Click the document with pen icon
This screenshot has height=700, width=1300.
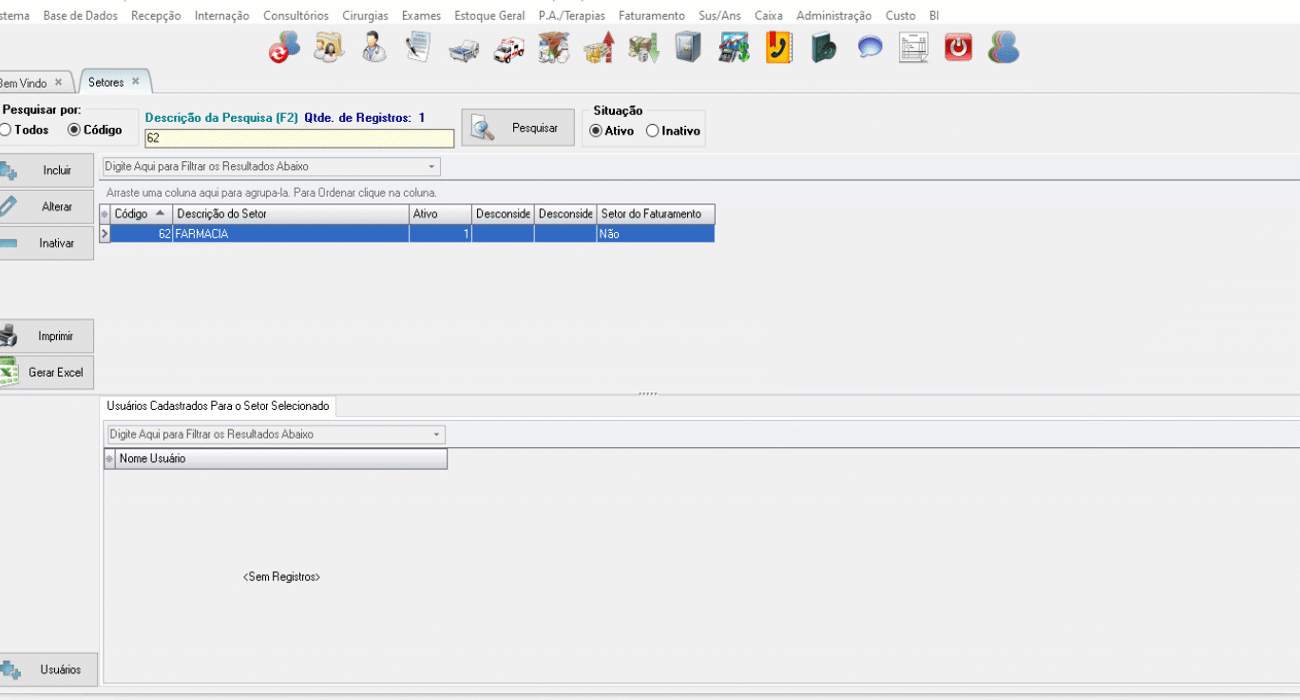(418, 48)
